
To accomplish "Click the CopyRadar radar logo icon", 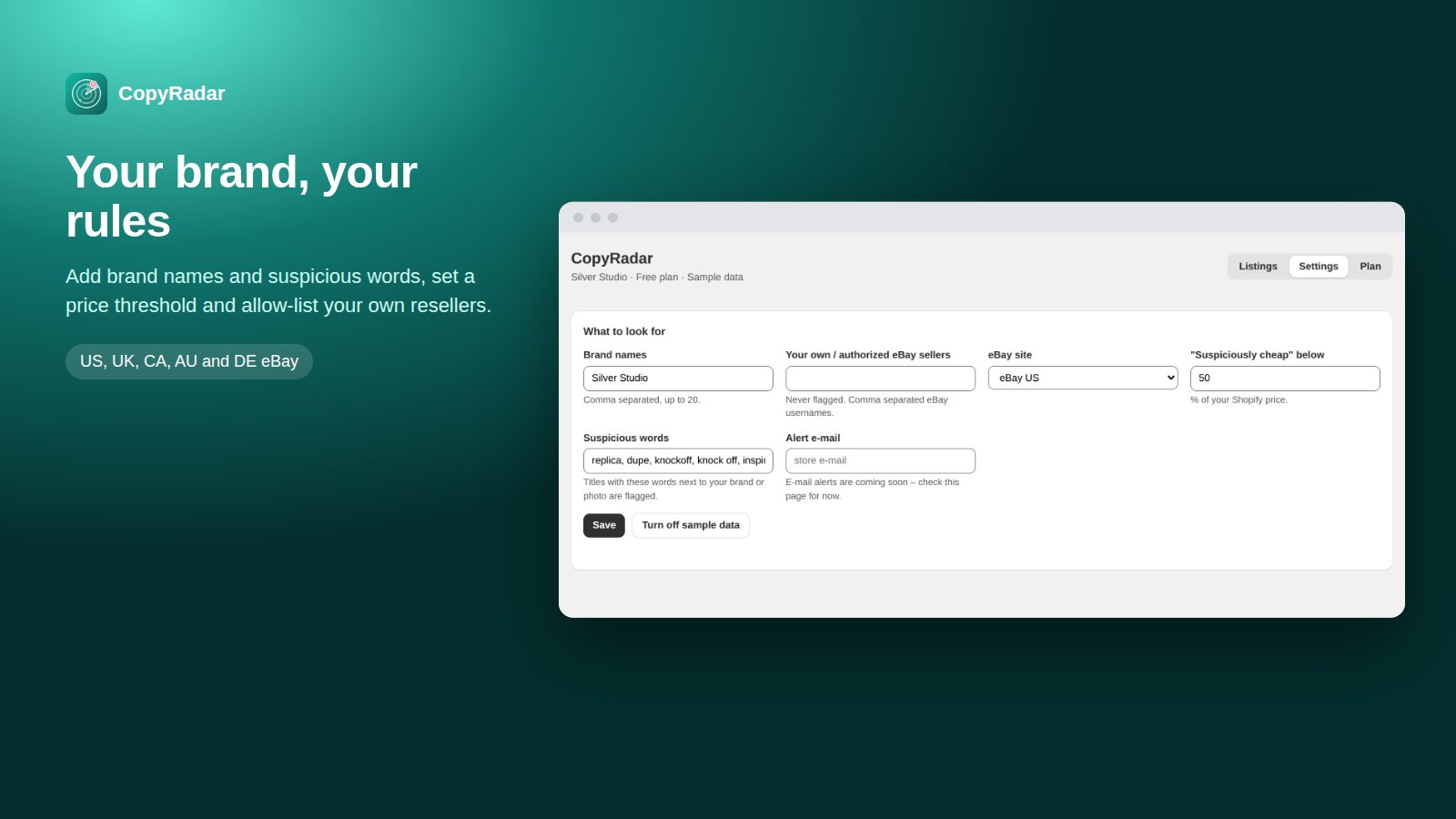I will [86, 94].
